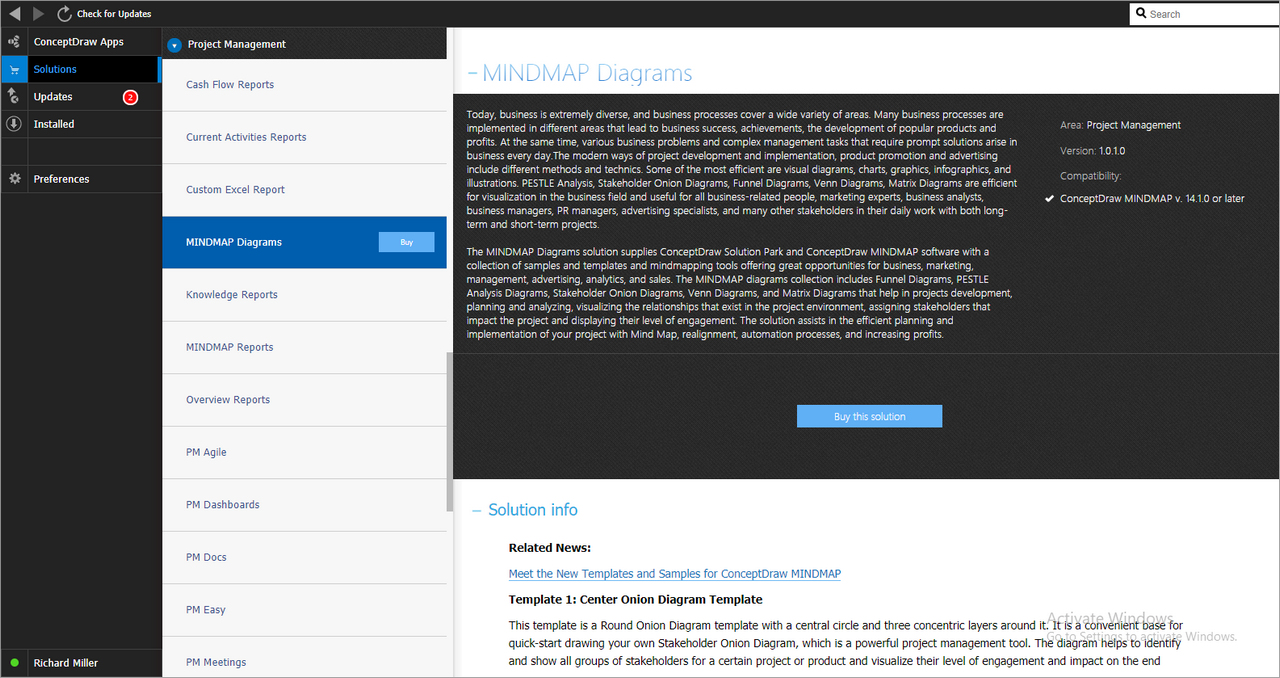Click the red updates count badge
Viewport: 1280px width, 678px height.
(x=130, y=97)
